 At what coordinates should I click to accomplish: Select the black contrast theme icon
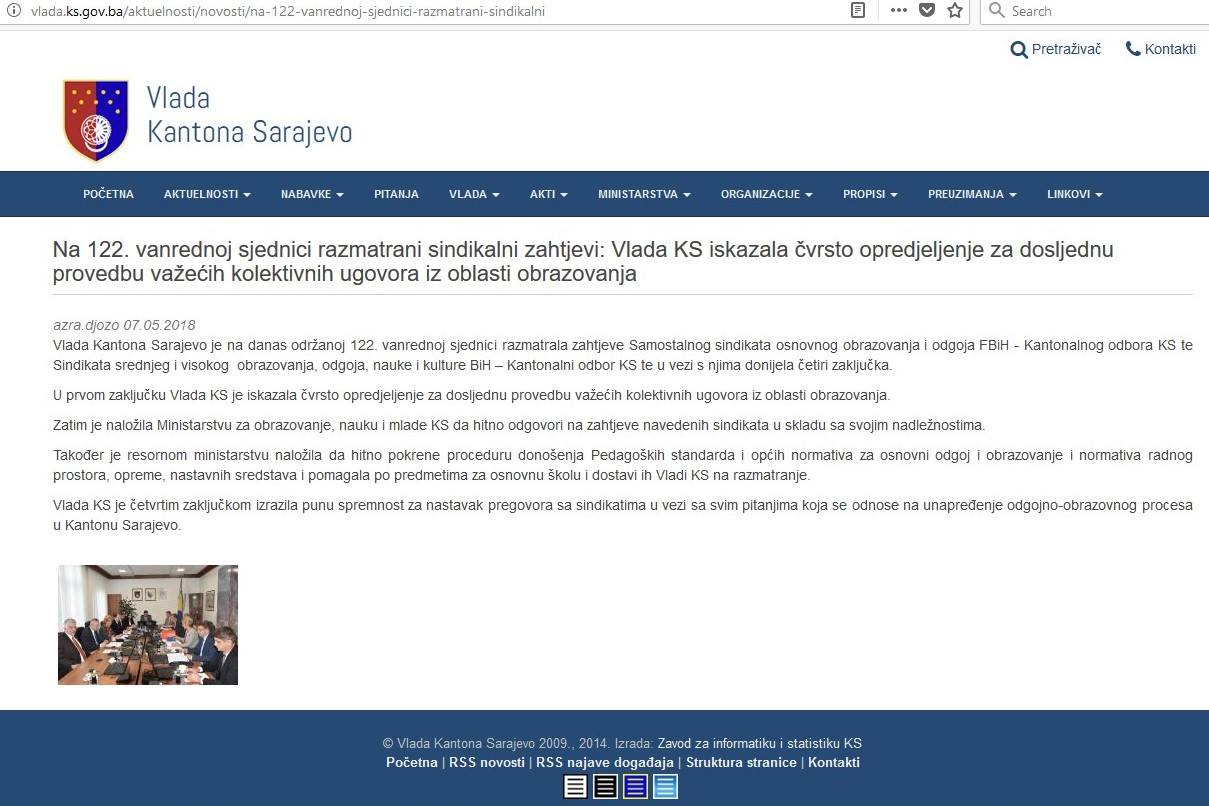click(x=605, y=787)
